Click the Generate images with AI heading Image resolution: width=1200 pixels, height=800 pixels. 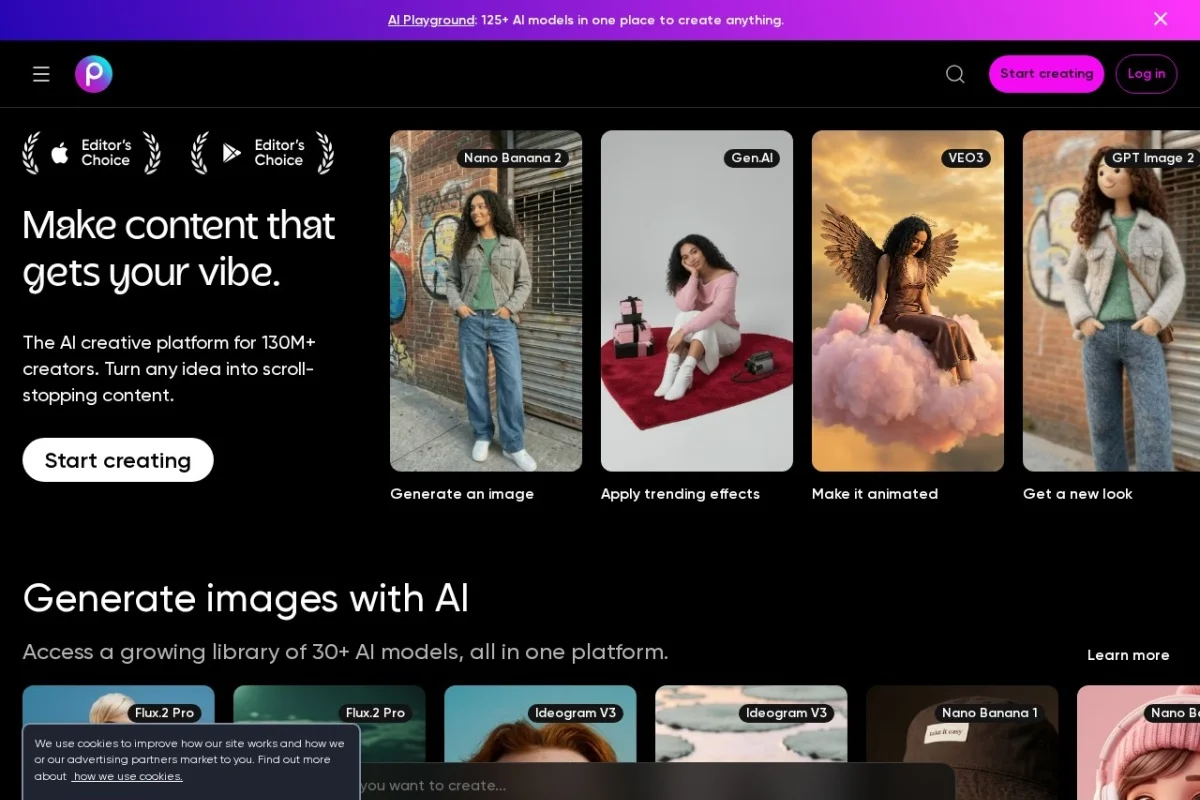[x=246, y=598]
